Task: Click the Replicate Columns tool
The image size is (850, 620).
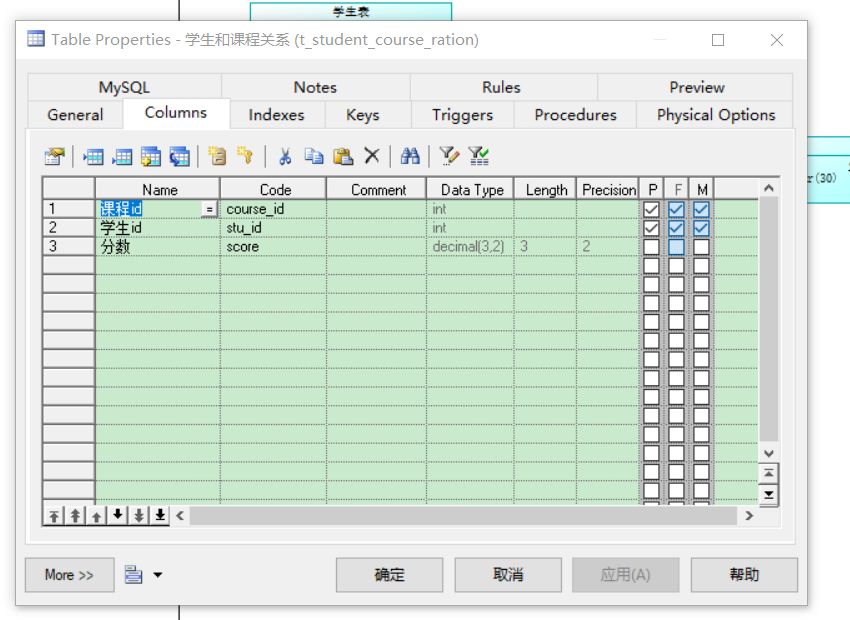Action: click(179, 157)
